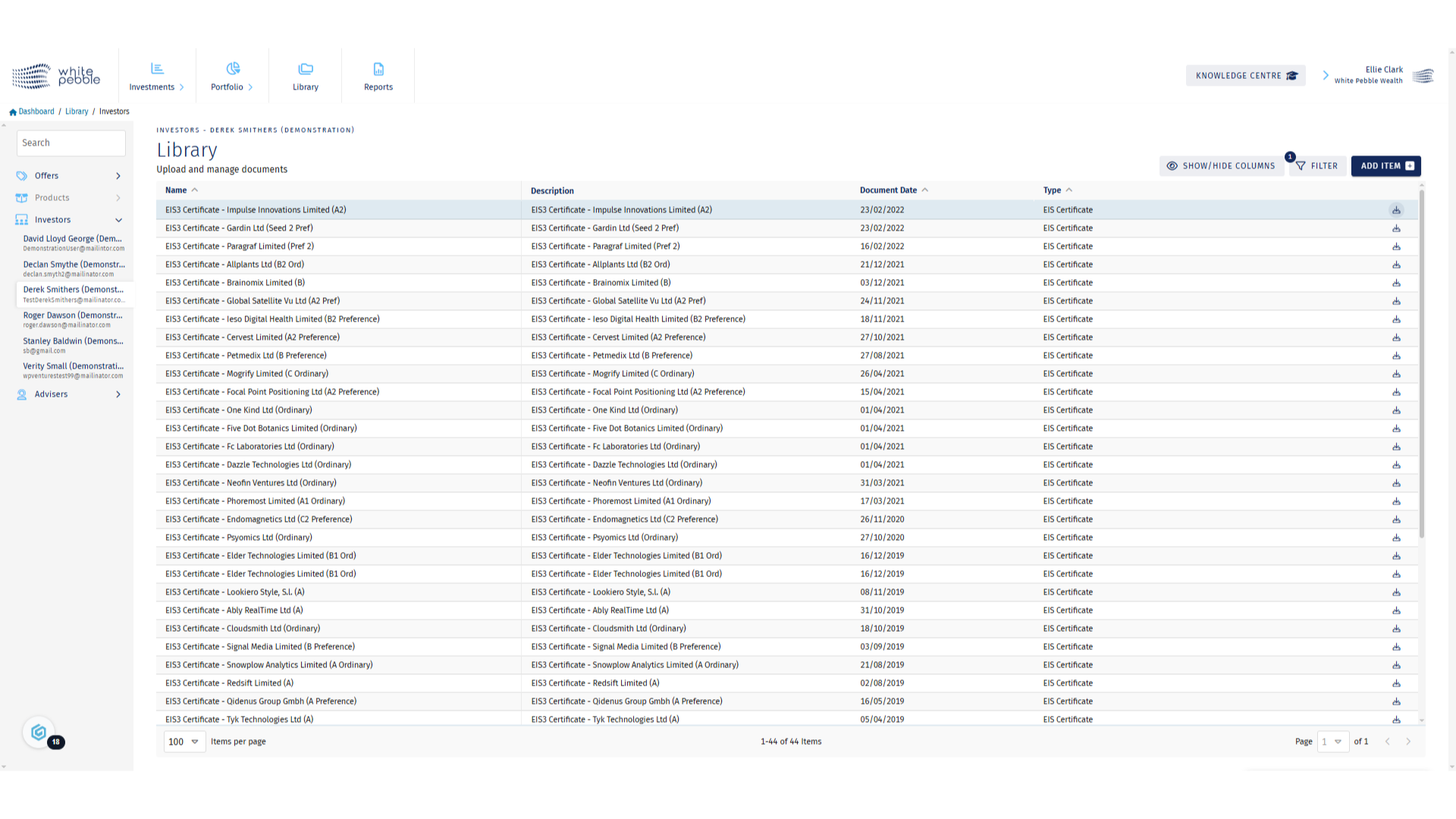
Task: Open items per page dropdown
Action: point(184,742)
